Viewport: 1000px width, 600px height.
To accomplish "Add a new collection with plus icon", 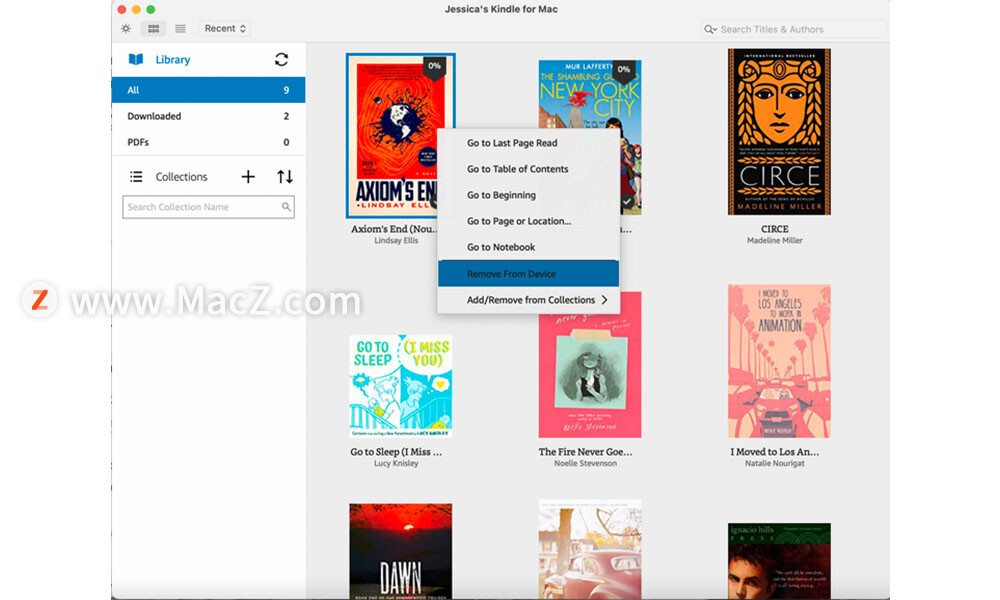I will pos(248,177).
